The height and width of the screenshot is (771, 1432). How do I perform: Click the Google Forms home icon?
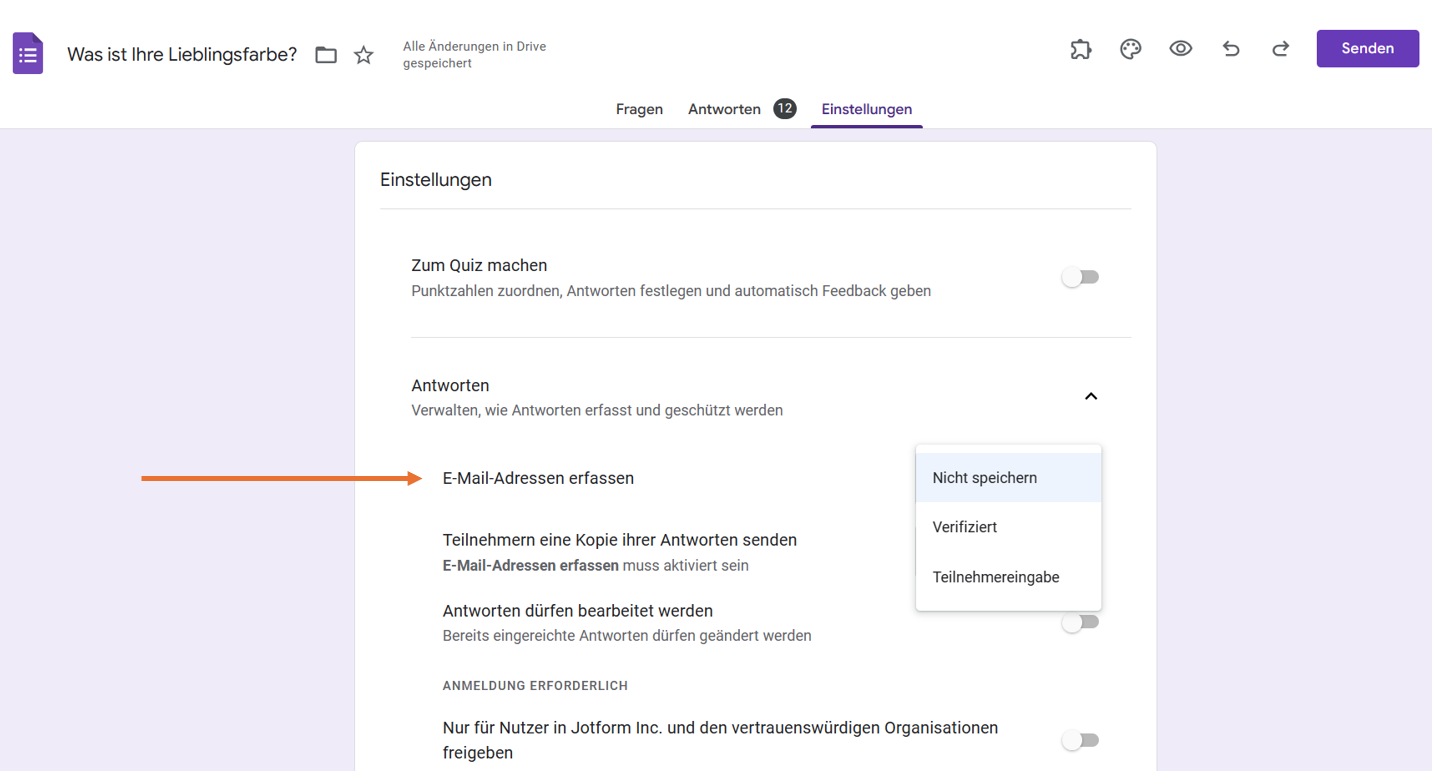coord(28,54)
